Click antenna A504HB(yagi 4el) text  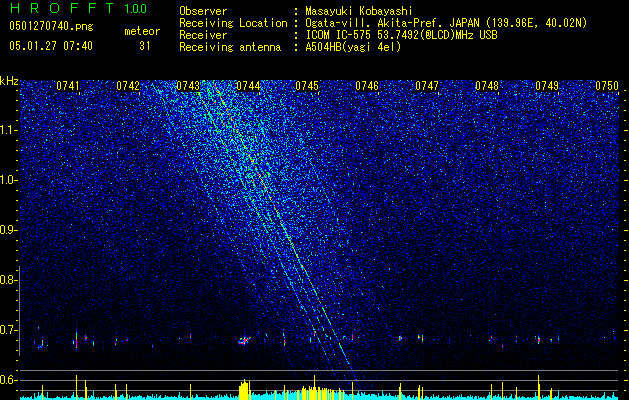tap(353, 47)
